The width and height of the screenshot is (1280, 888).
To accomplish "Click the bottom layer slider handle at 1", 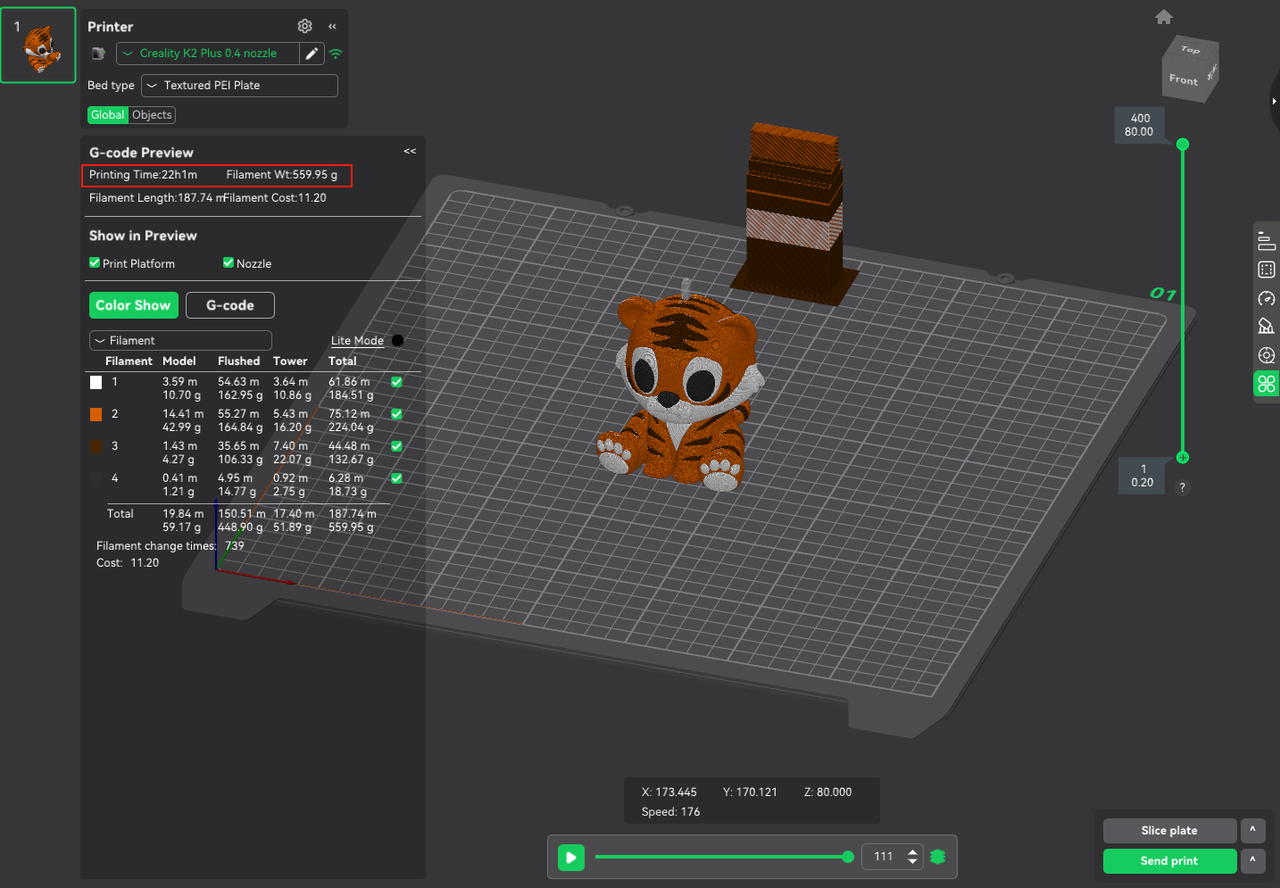I will coord(1183,457).
